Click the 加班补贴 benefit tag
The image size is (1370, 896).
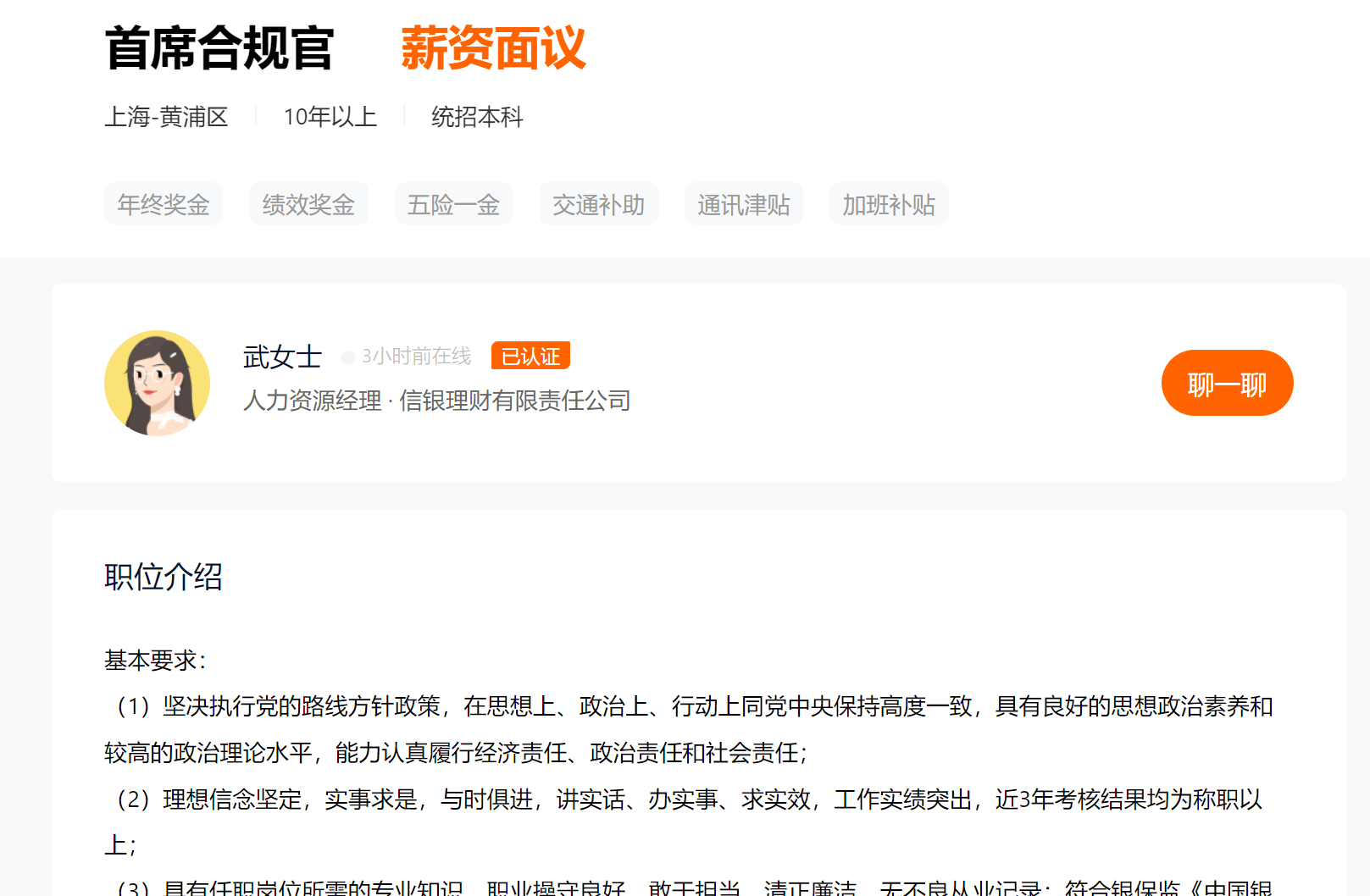[x=888, y=204]
